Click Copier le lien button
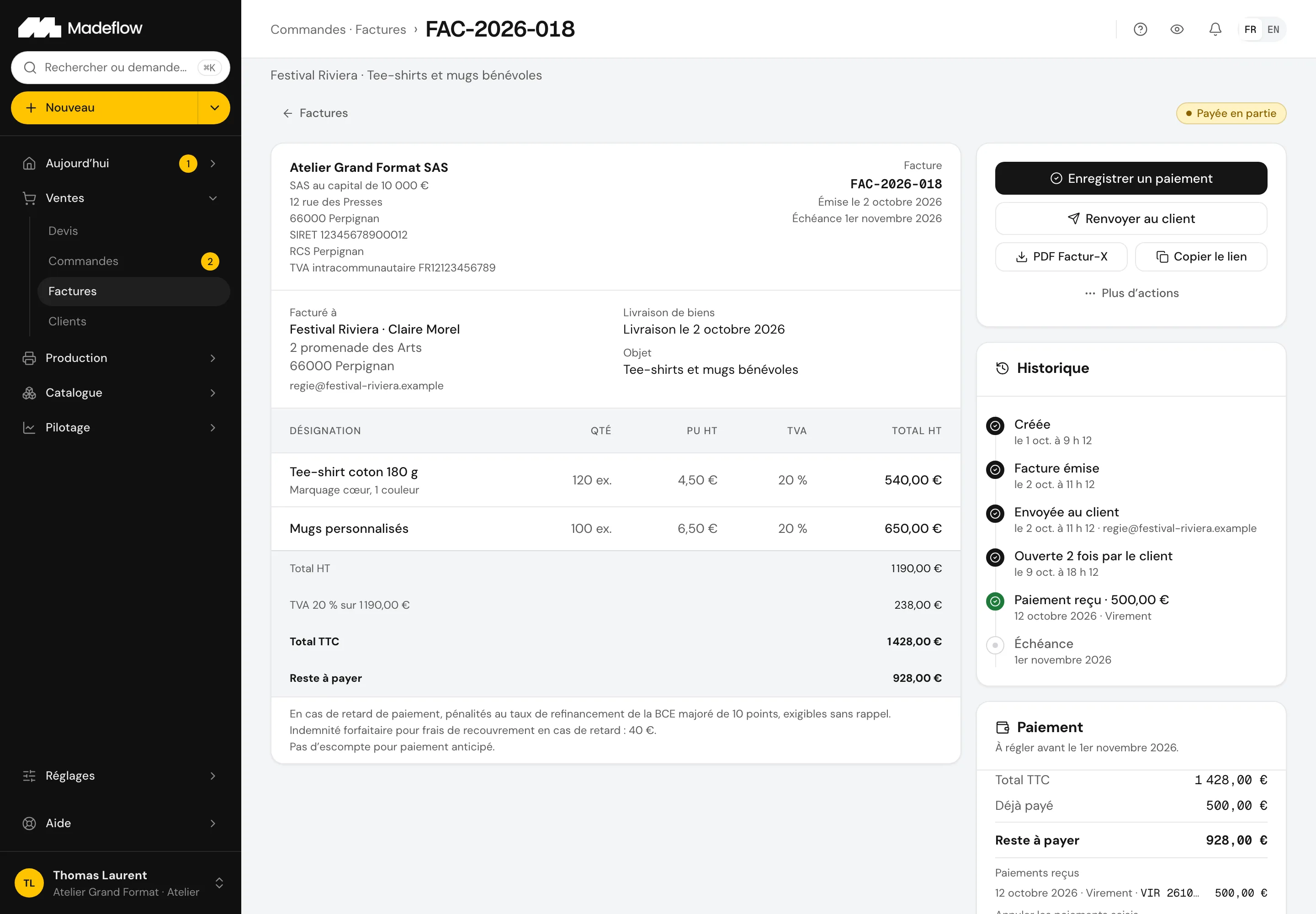This screenshot has height=914, width=1316. click(x=1201, y=256)
